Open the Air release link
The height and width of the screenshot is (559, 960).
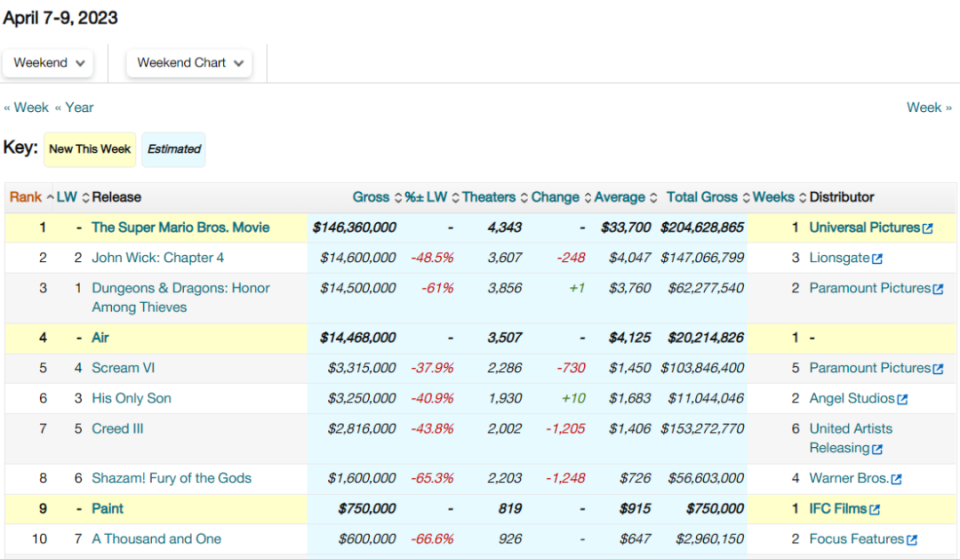click(x=100, y=338)
